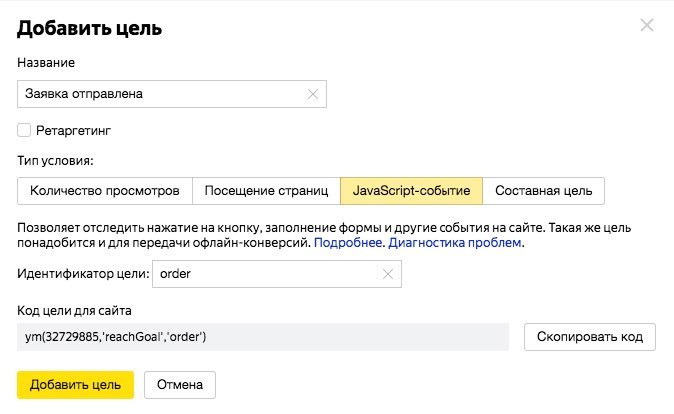Click the ym reachGoal code box
This screenshot has height=414, width=674.
click(x=262, y=337)
